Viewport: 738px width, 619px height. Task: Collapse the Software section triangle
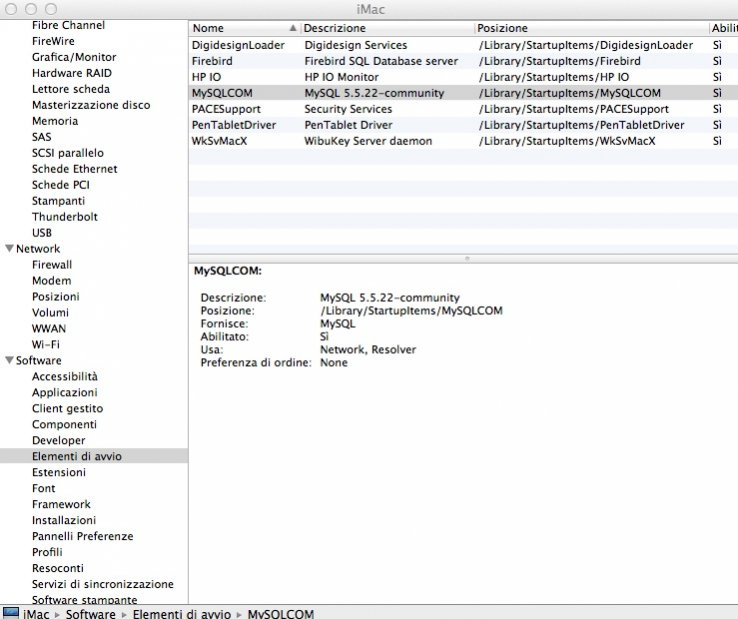pyautogui.click(x=9, y=360)
